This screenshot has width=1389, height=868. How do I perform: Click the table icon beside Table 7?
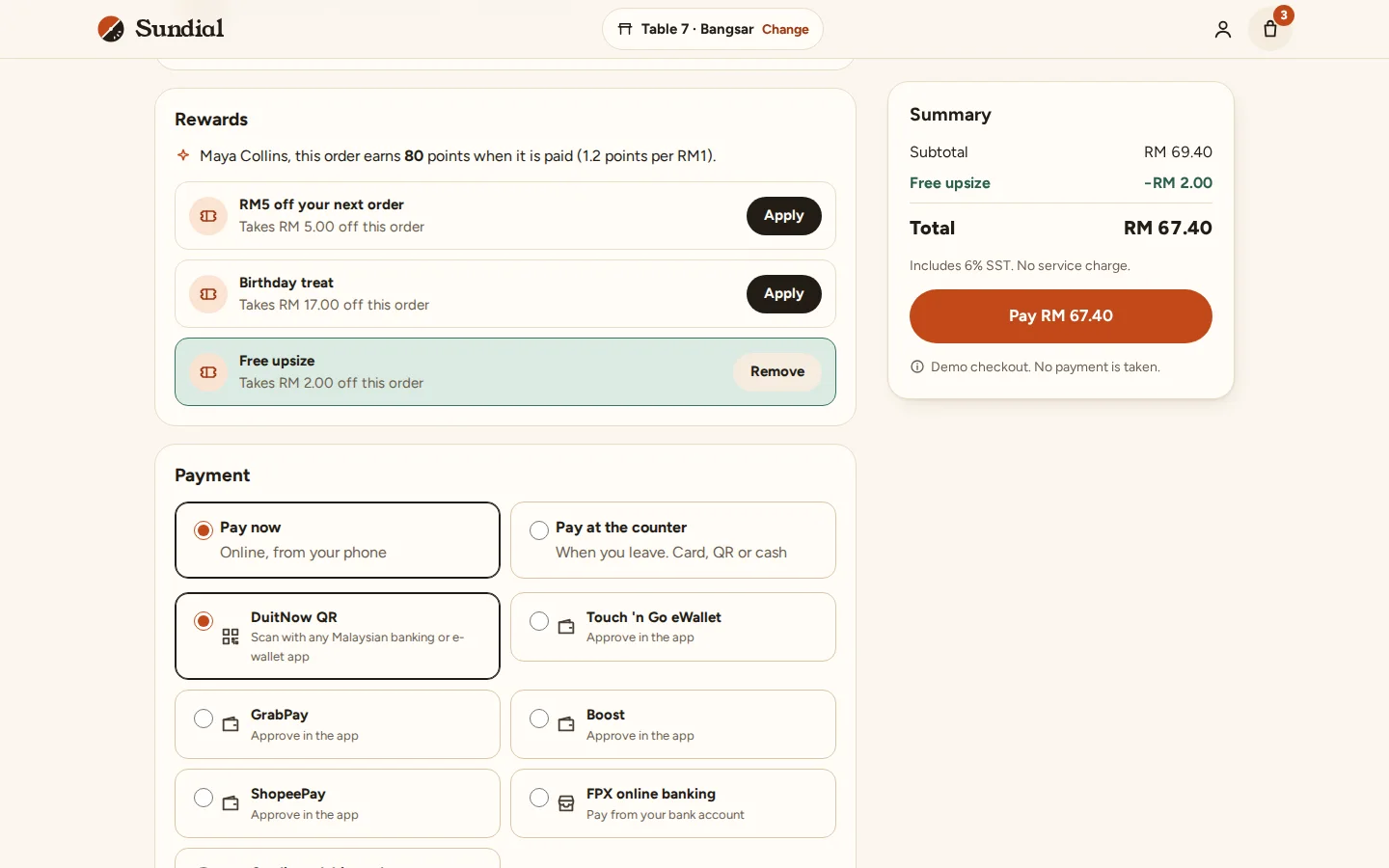point(625,29)
